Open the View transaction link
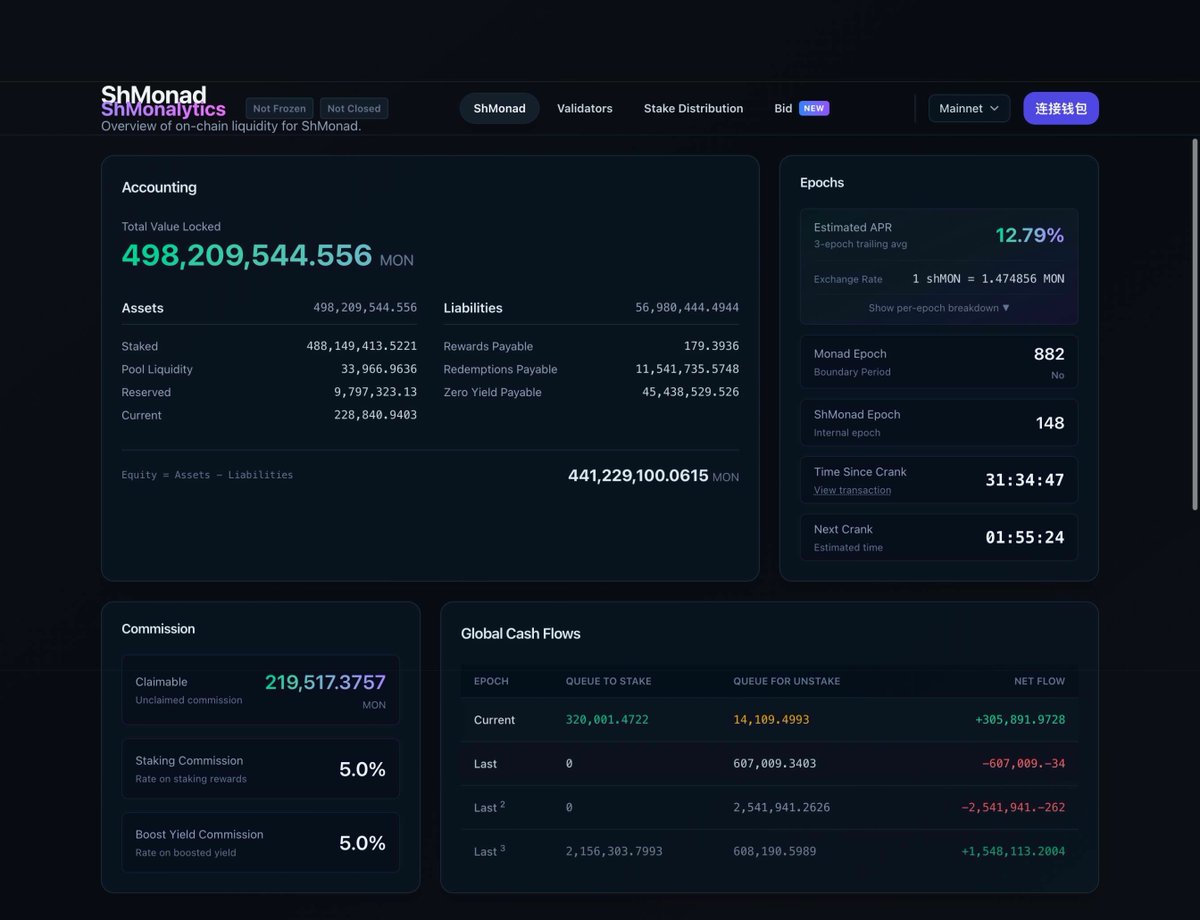 (852, 490)
